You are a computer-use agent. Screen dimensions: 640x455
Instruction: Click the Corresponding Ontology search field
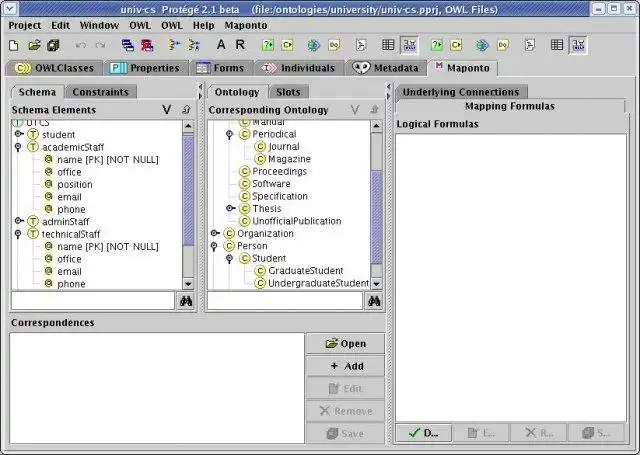pyautogui.click(x=285, y=301)
